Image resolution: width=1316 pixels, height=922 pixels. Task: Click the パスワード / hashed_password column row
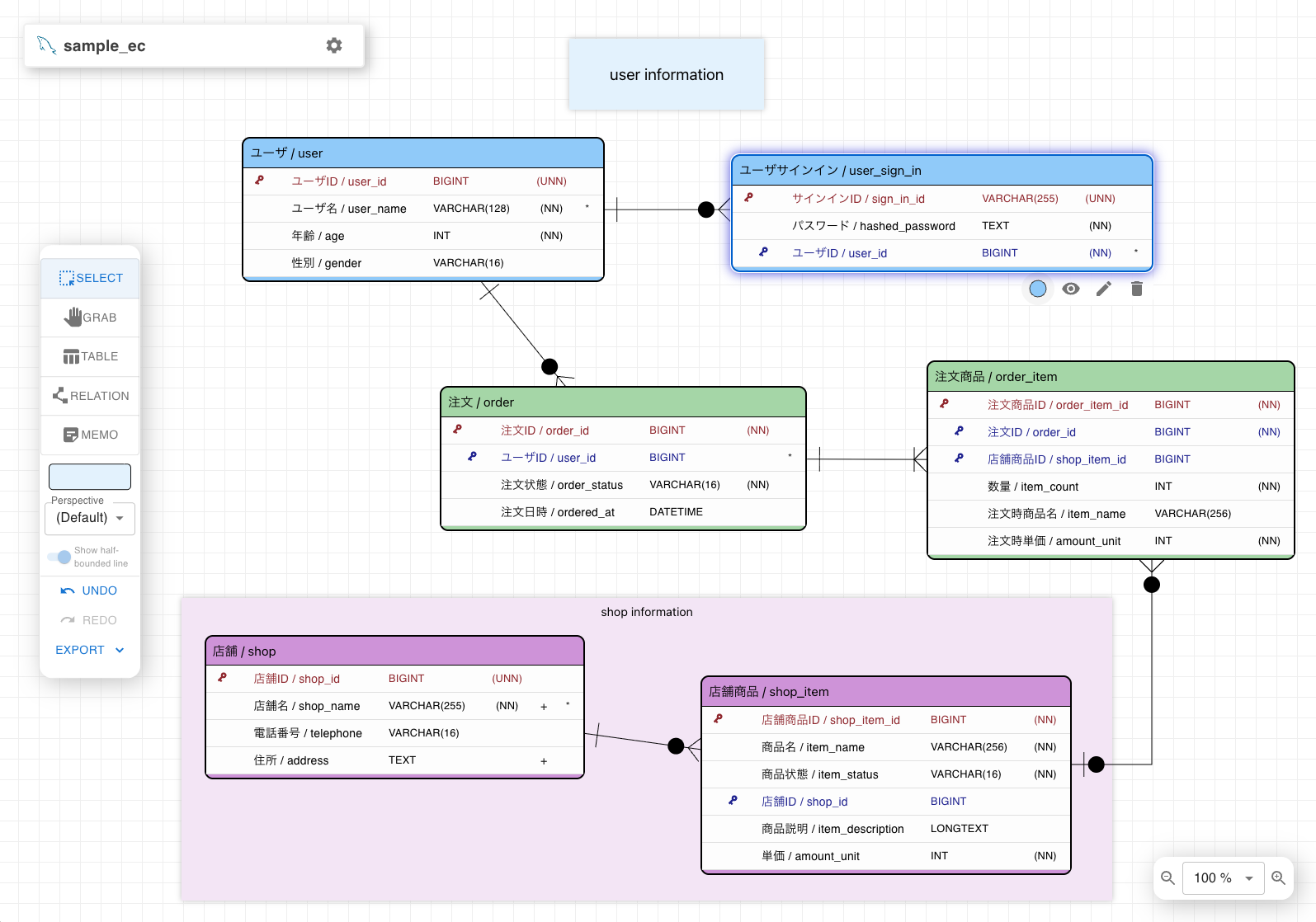click(942, 226)
